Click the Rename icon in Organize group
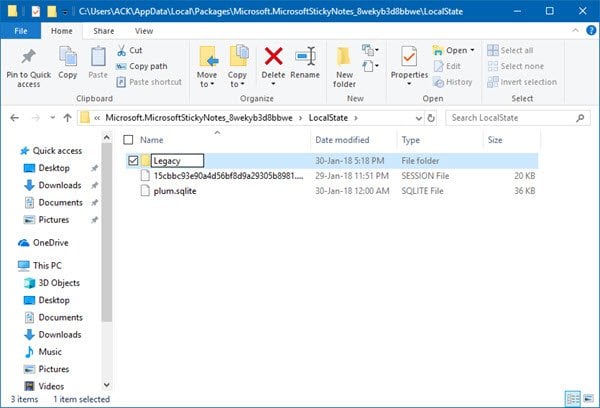Image resolution: width=600 pixels, height=408 pixels. pos(305,56)
